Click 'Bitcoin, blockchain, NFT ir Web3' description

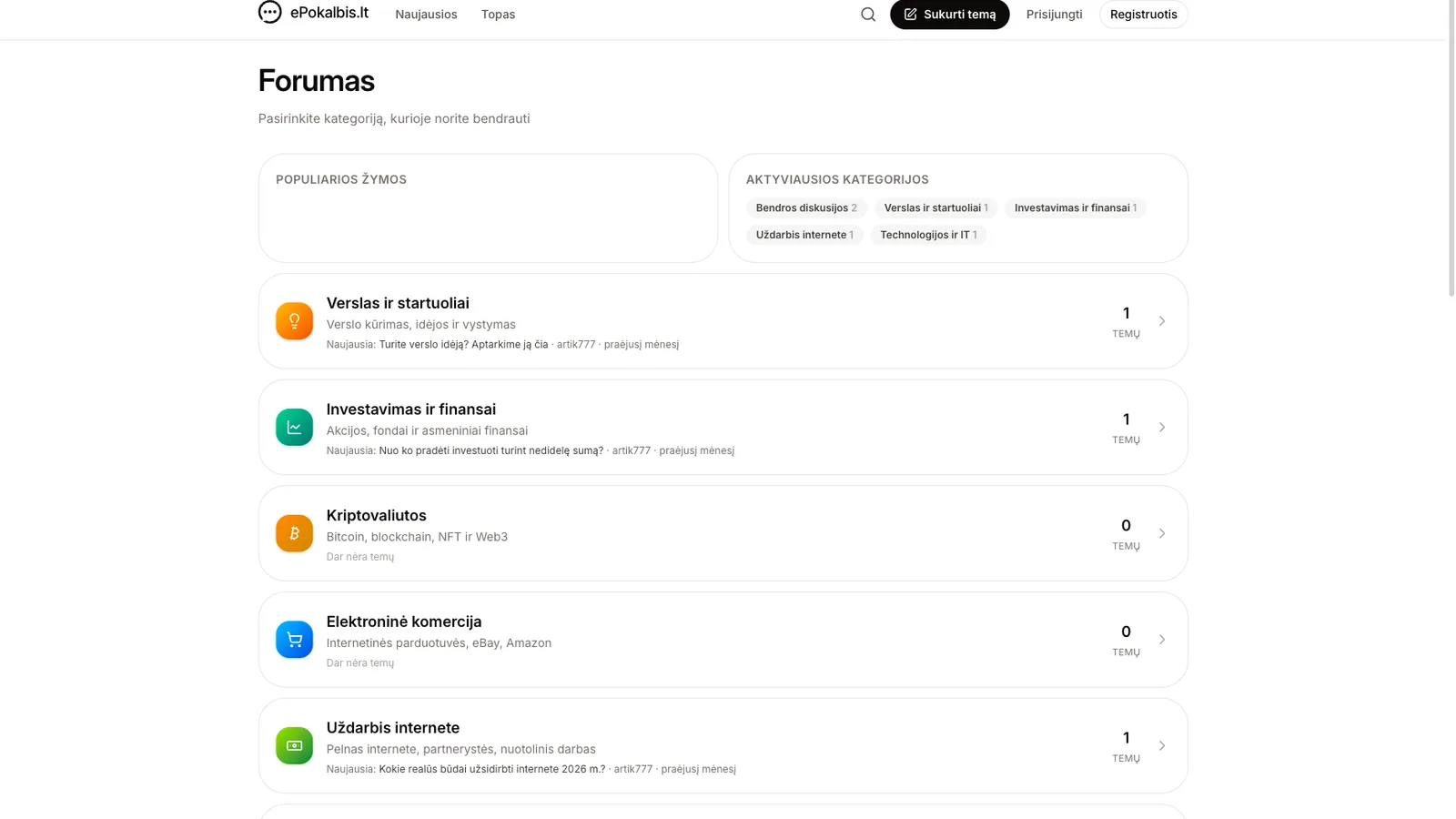[417, 537]
